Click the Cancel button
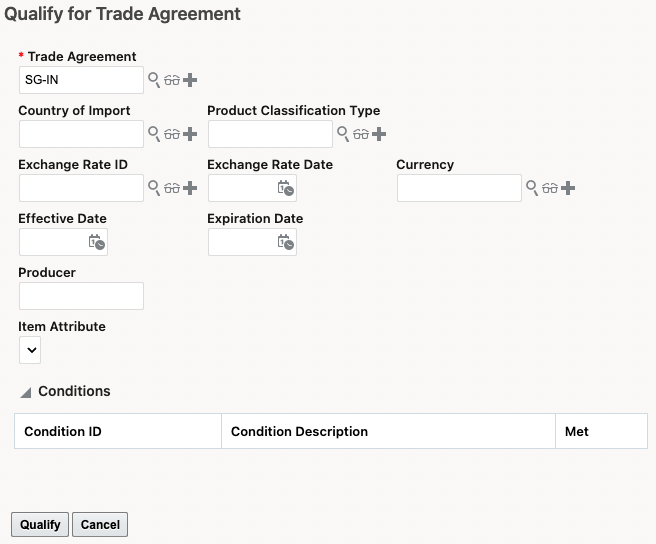 coord(100,524)
